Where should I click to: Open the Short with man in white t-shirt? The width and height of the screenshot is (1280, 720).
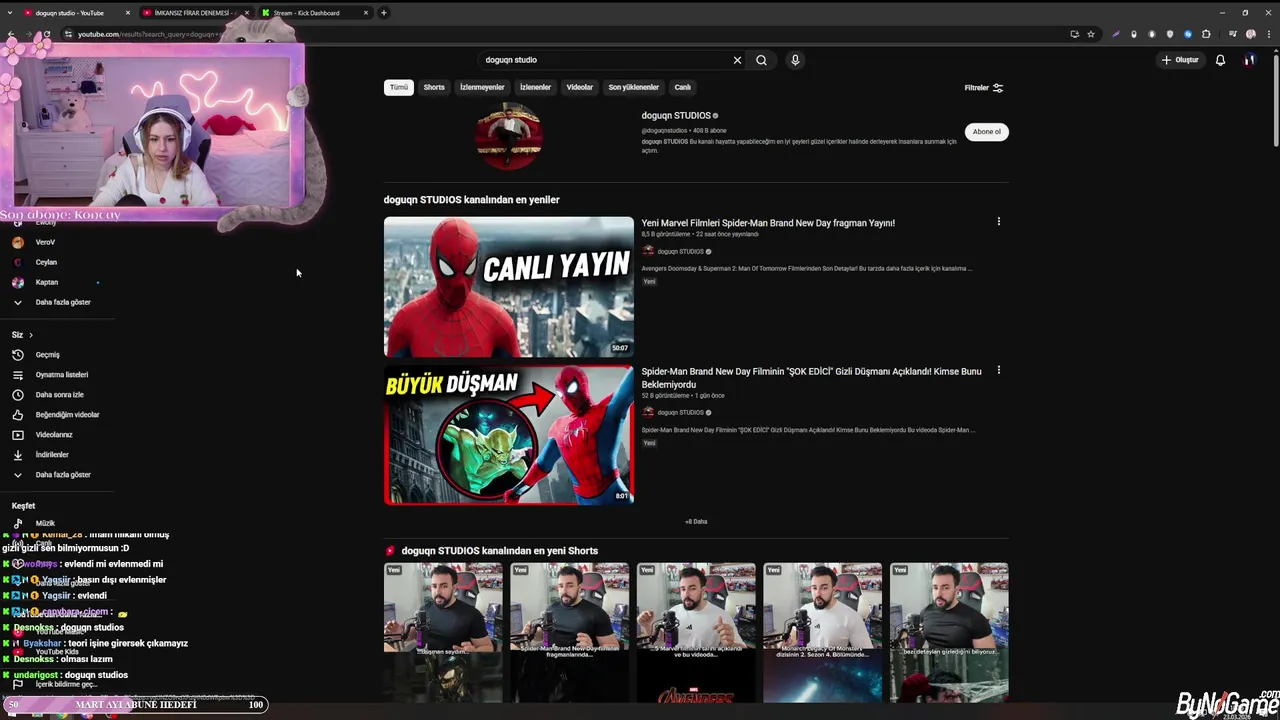point(696,632)
